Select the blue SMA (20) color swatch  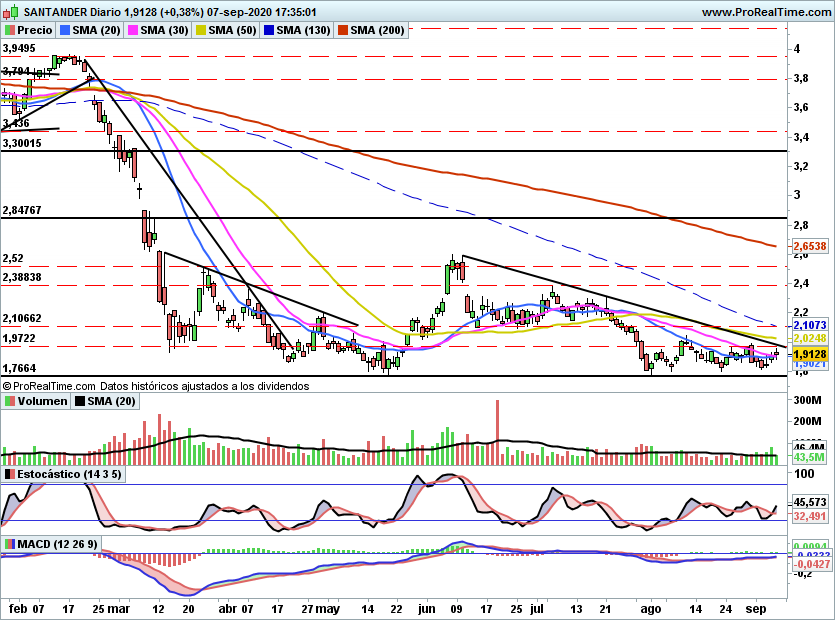65,31
